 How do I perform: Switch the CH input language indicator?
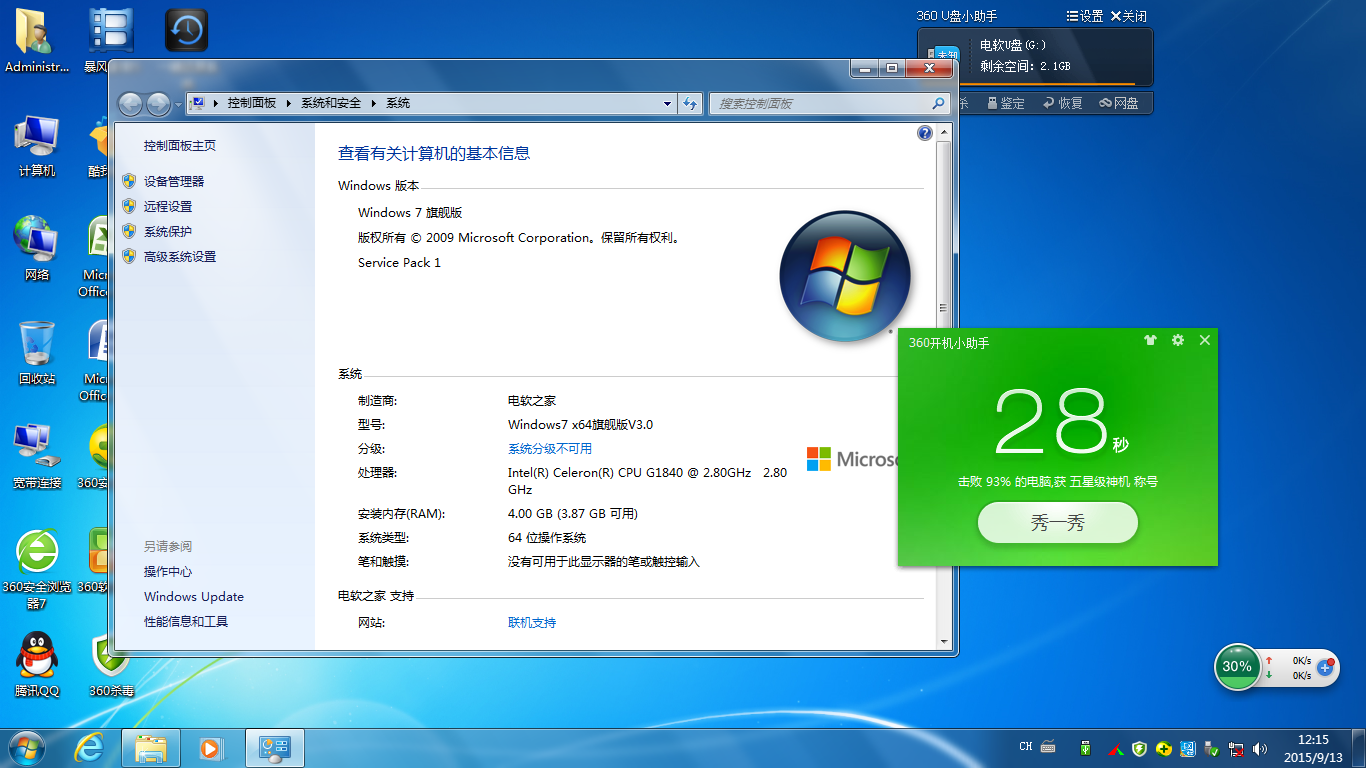1026,747
